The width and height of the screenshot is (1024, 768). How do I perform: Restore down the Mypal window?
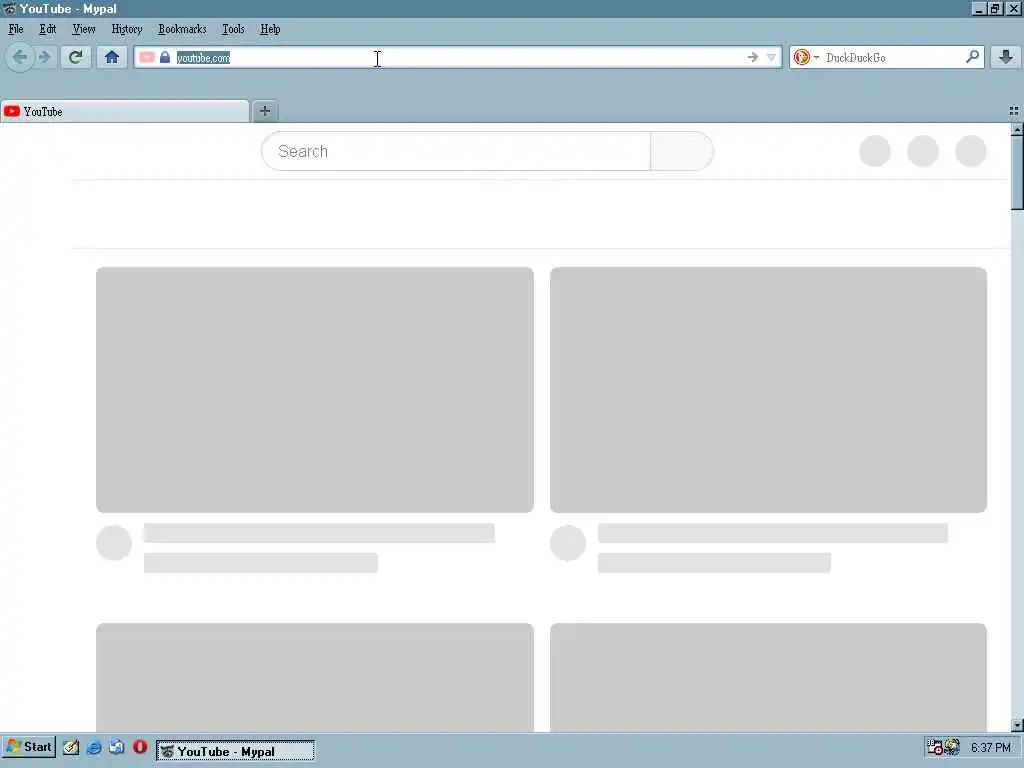click(x=995, y=8)
